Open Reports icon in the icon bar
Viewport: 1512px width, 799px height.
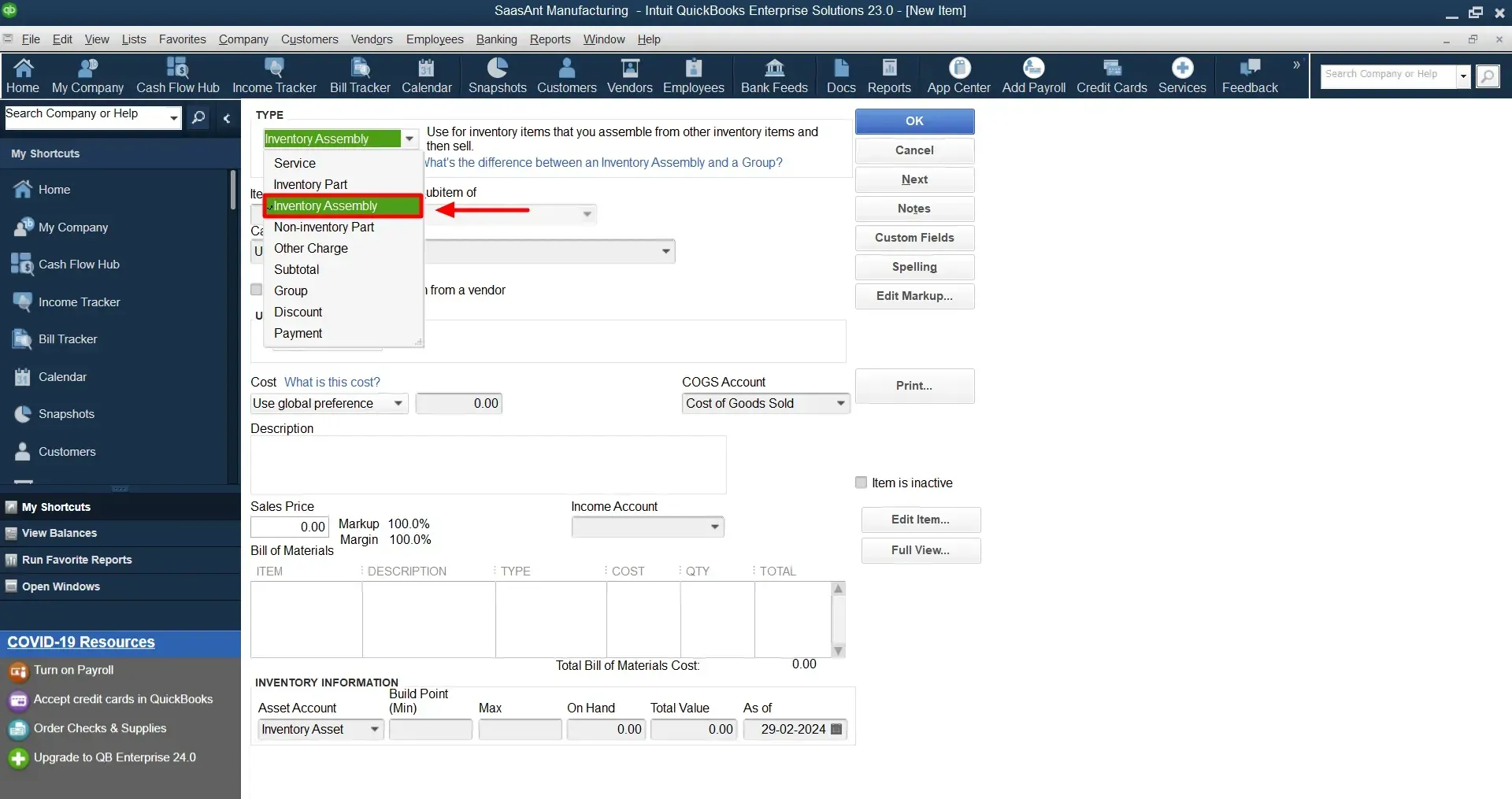889,76
